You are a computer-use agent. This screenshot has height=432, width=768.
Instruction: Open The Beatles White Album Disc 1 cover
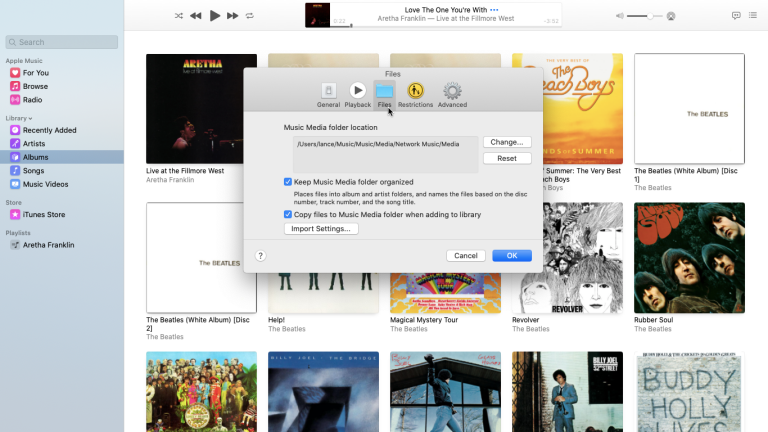[689, 109]
